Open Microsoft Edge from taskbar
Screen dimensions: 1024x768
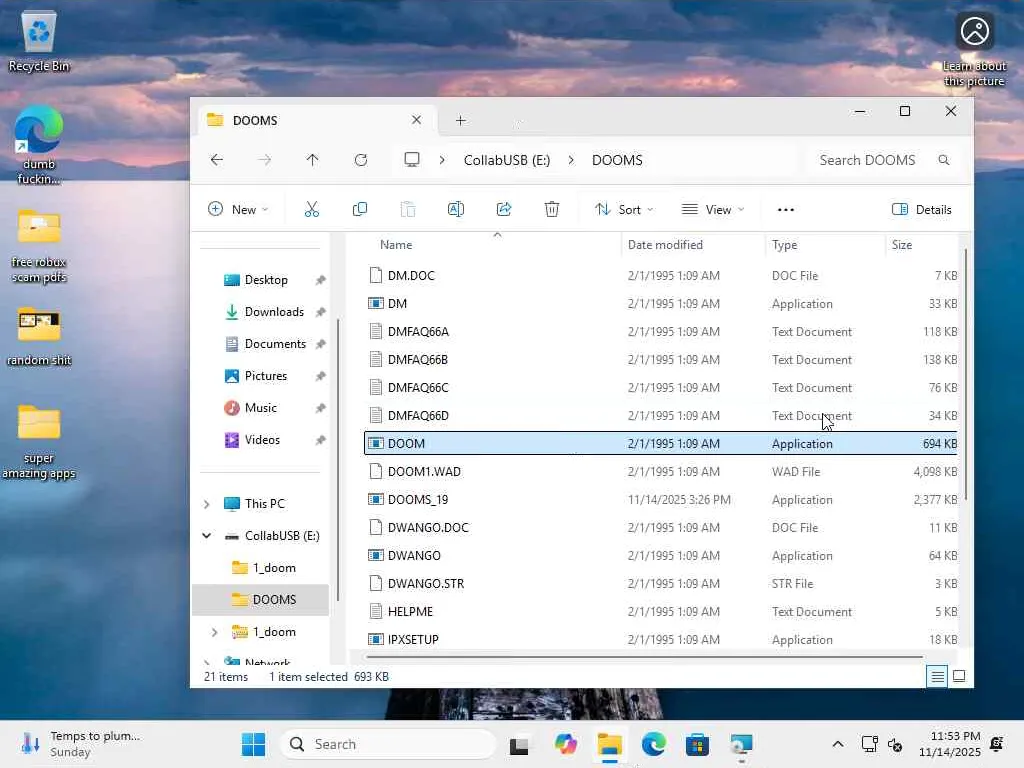click(x=654, y=744)
